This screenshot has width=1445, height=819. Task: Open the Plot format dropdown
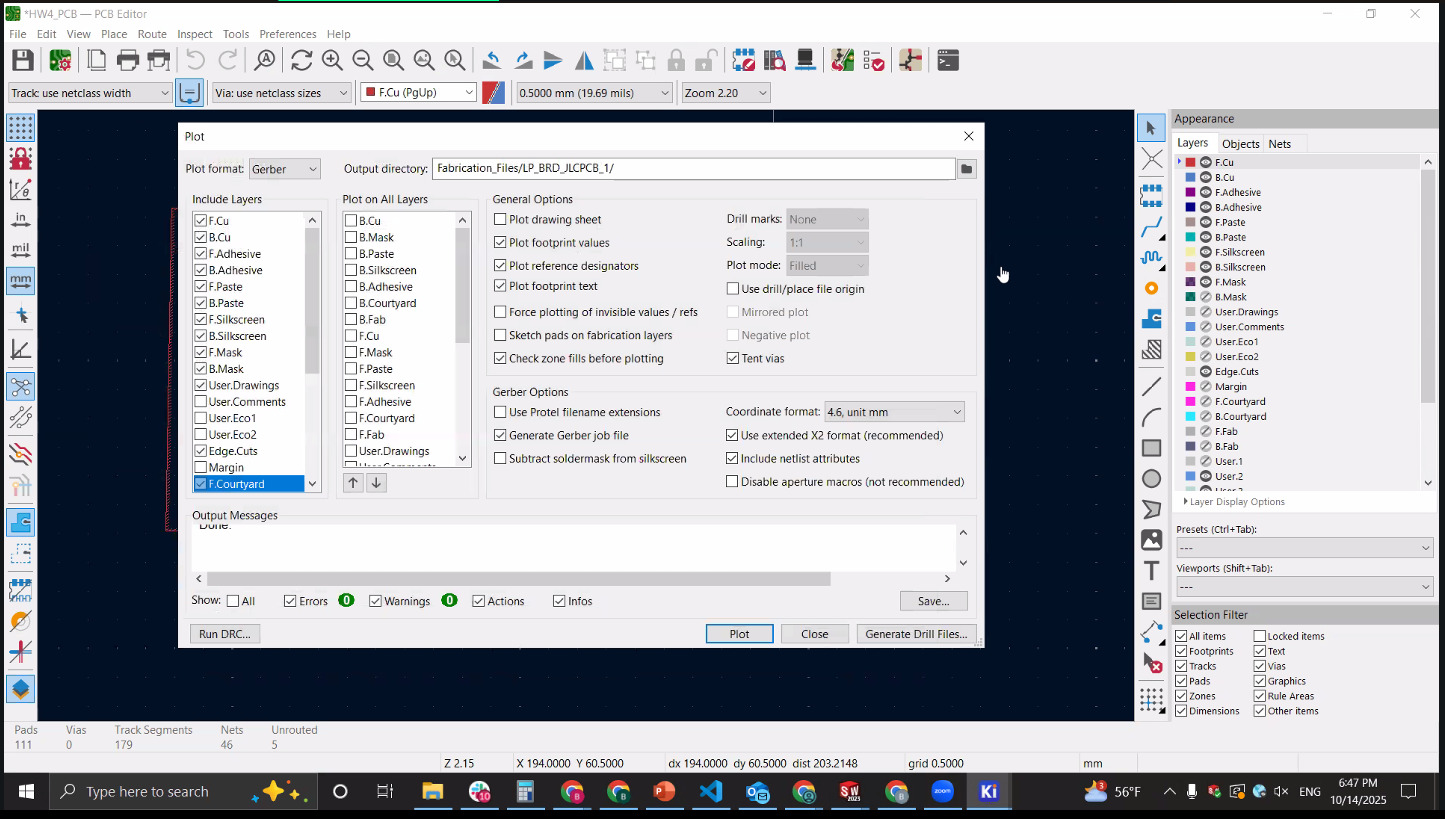(x=285, y=169)
